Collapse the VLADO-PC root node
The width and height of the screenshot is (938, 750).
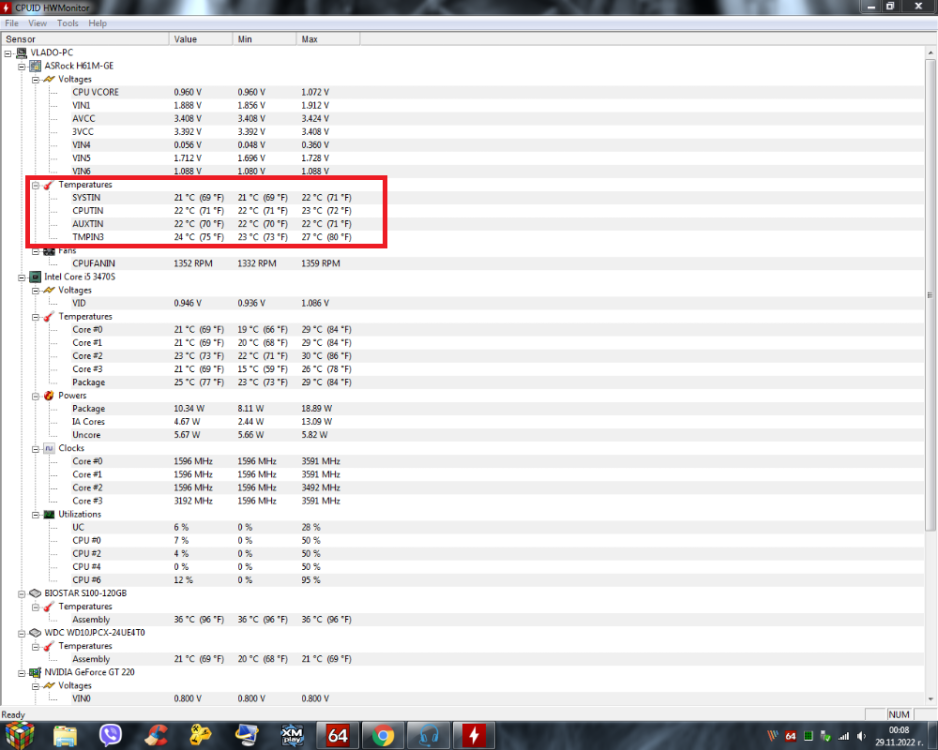pyautogui.click(x=8, y=53)
